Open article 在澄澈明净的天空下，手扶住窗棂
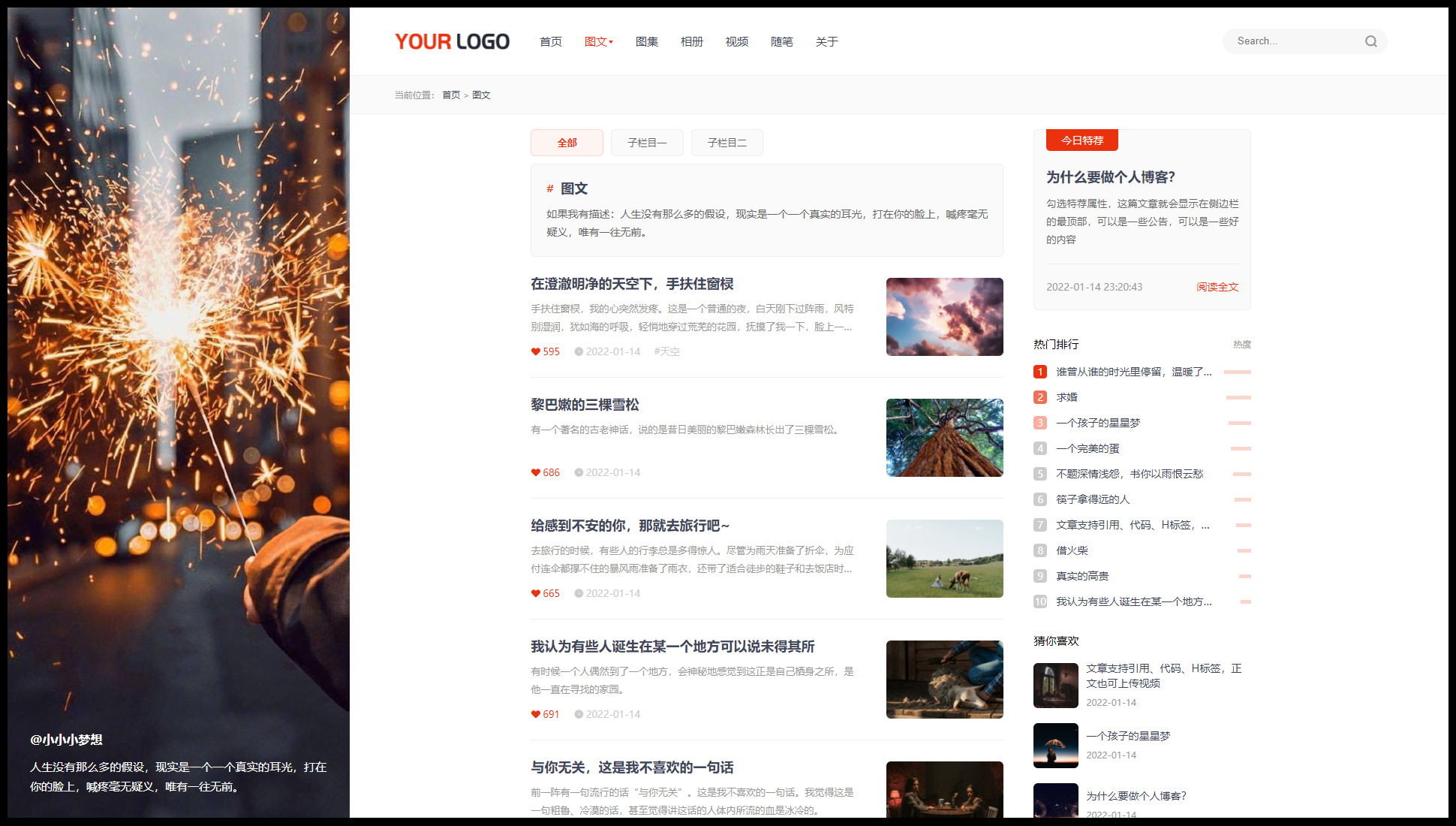 (x=632, y=284)
